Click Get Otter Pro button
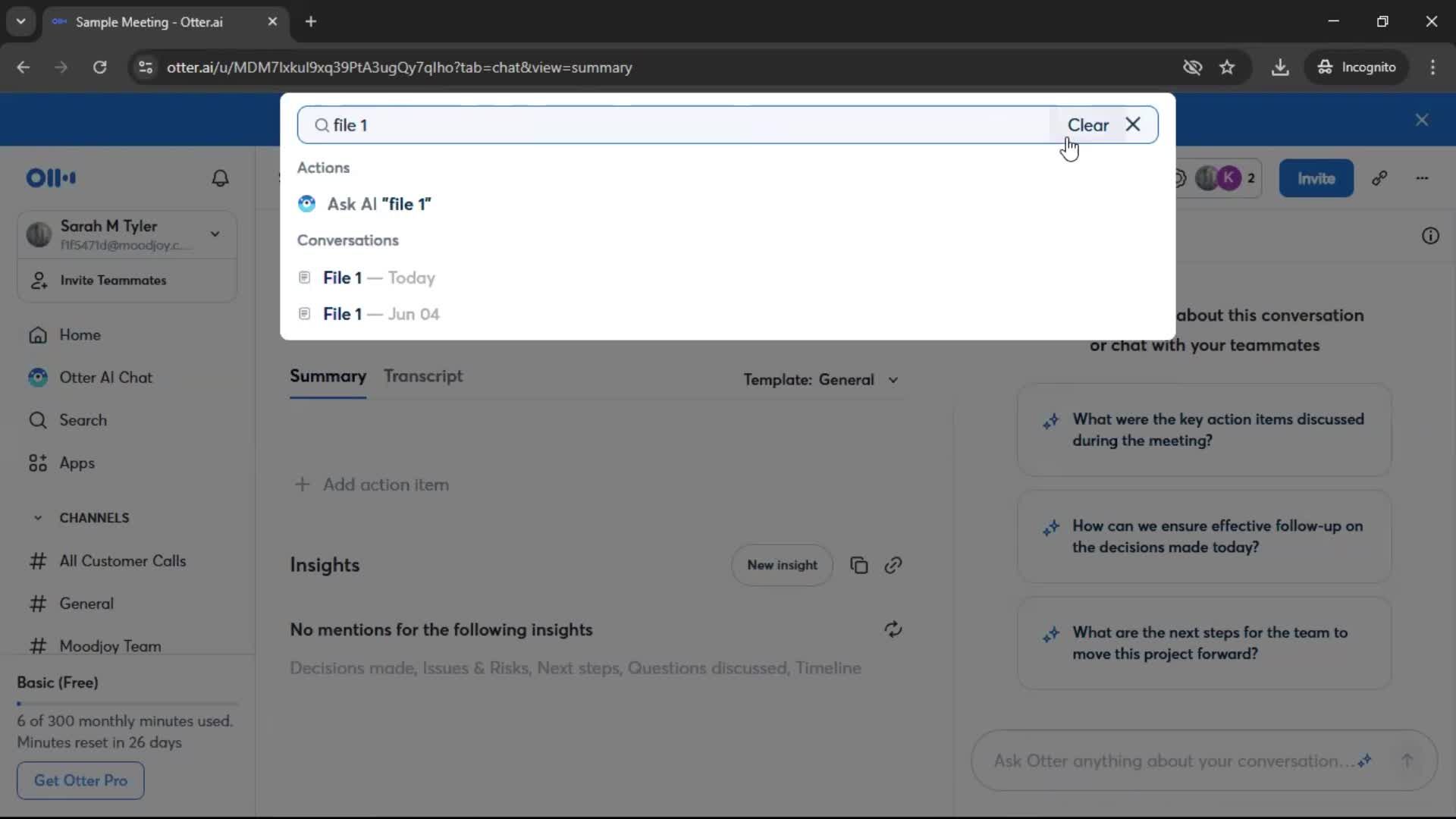This screenshot has height=819, width=1456. pos(80,780)
